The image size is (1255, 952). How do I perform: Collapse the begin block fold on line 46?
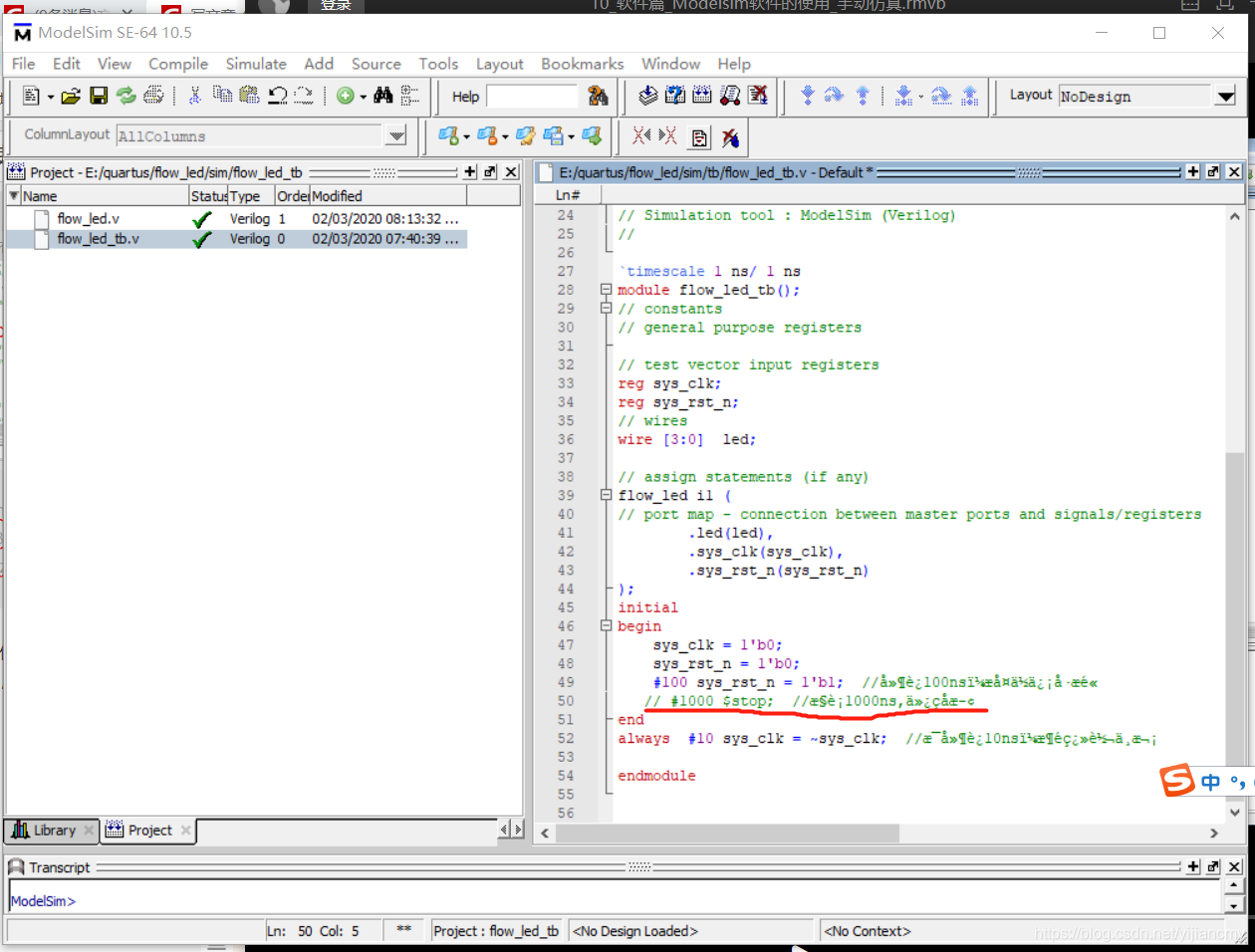tap(606, 626)
